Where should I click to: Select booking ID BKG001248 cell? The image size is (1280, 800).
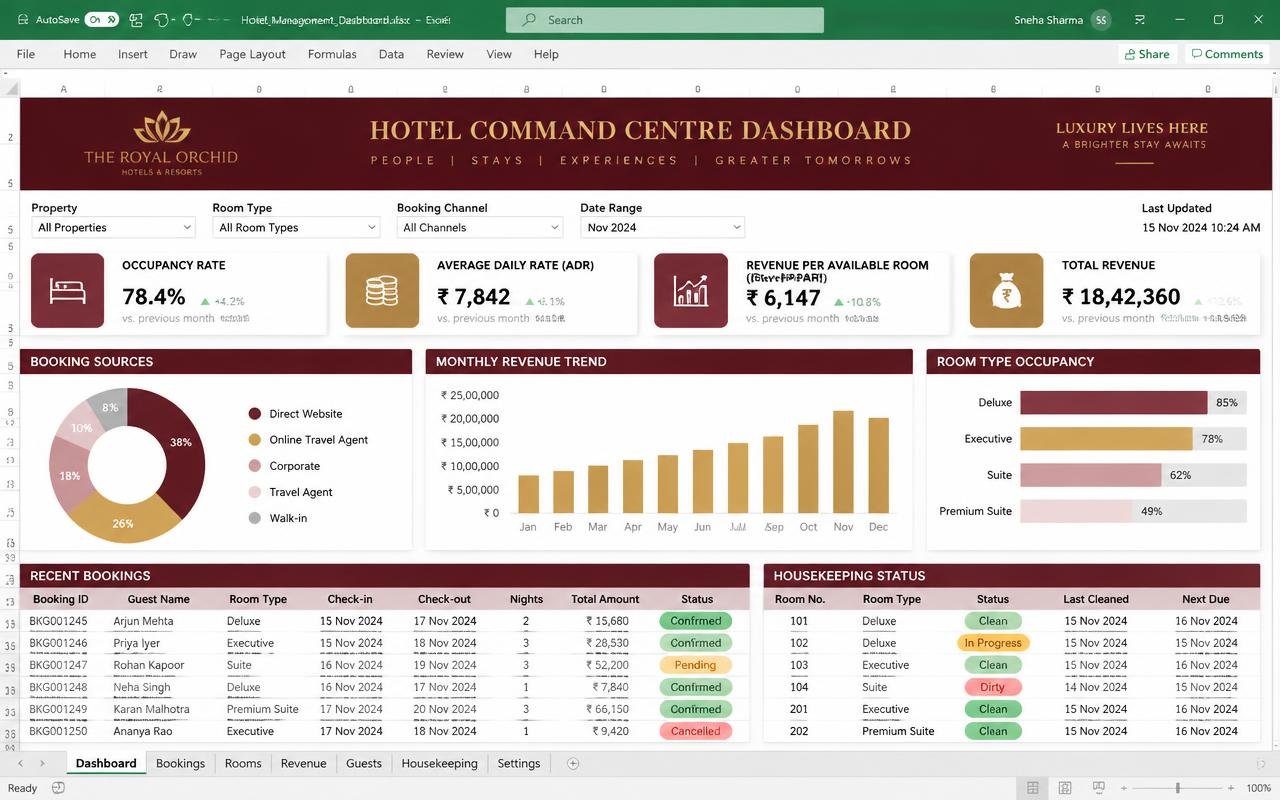[58, 687]
